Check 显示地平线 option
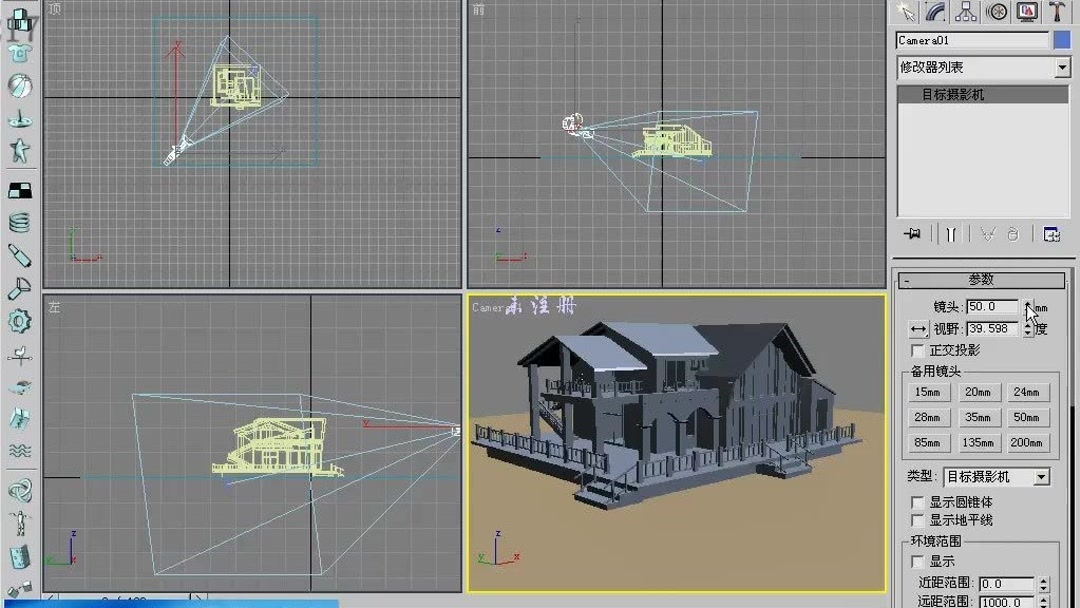Viewport: 1080px width, 608px height. point(917,519)
